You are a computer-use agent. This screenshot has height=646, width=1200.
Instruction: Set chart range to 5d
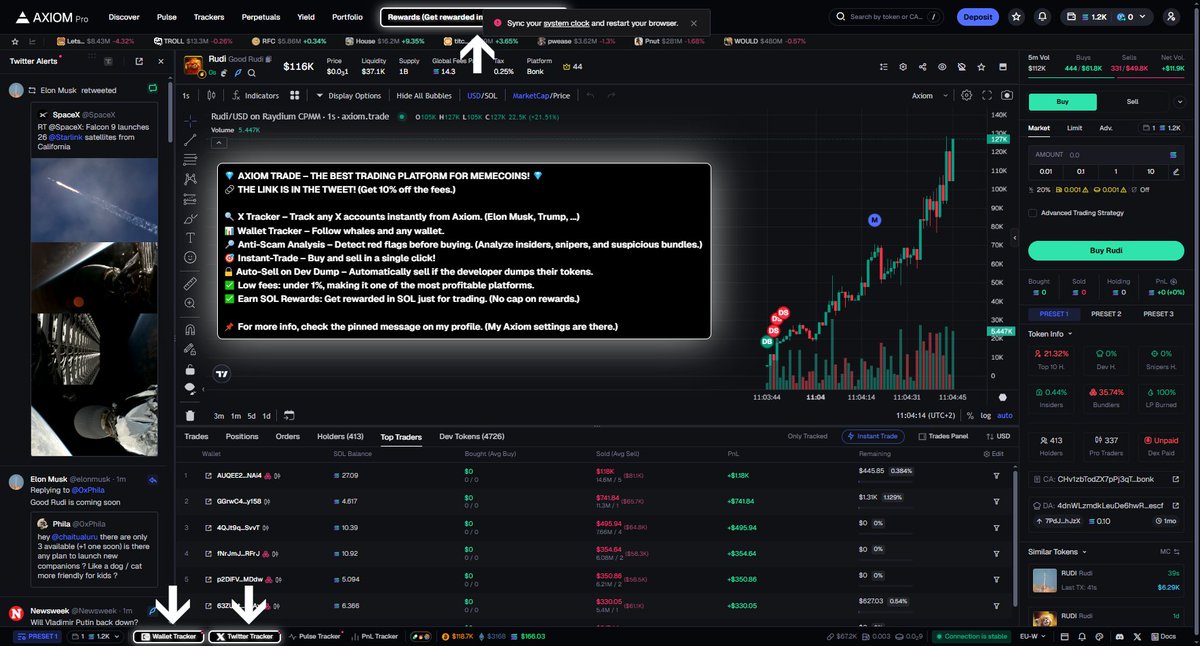click(x=252, y=415)
